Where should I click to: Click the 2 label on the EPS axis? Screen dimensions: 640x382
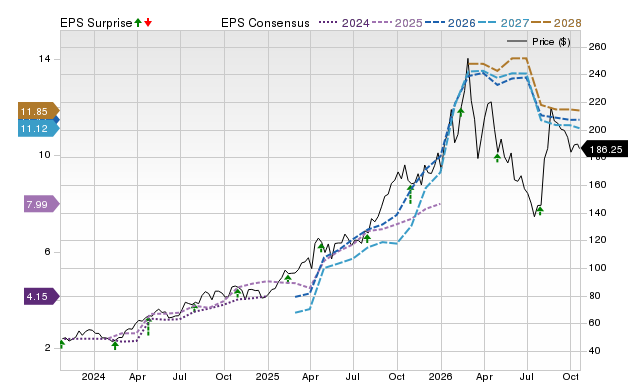point(47,348)
